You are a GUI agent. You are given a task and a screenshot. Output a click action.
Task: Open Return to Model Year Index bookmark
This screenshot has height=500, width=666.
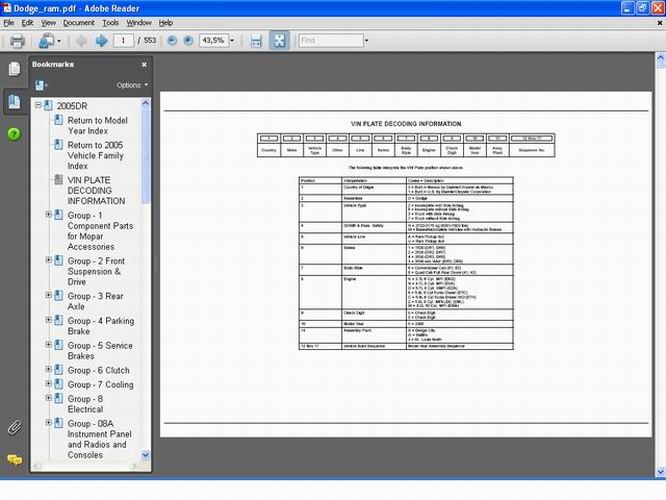tap(97, 126)
